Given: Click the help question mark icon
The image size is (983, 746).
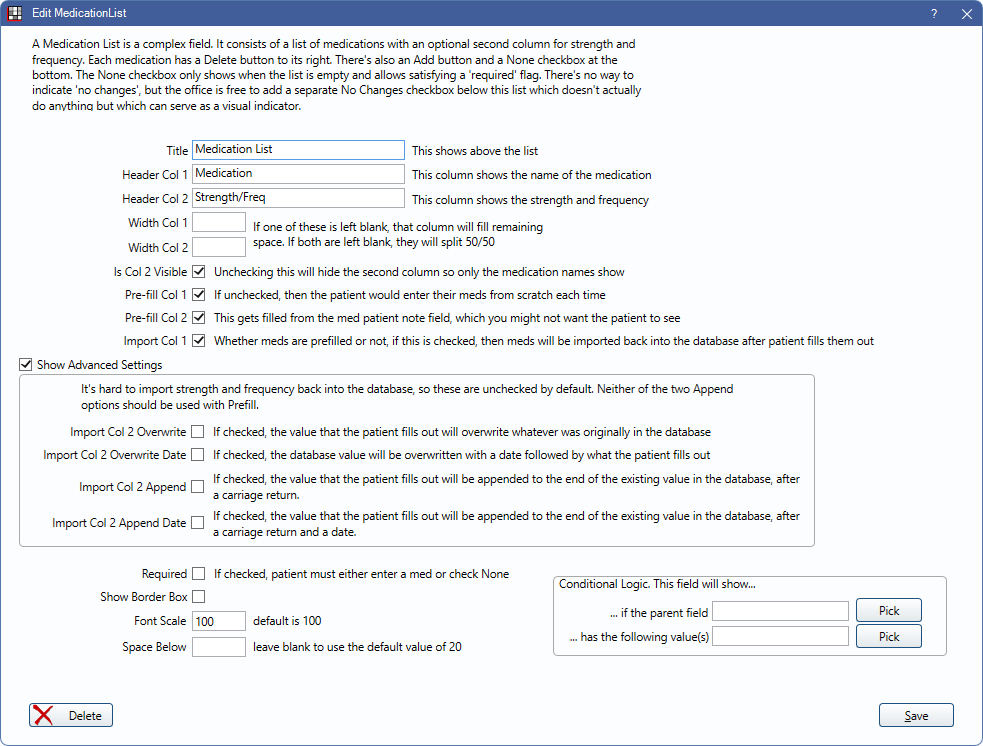Looking at the screenshot, I should tap(934, 14).
